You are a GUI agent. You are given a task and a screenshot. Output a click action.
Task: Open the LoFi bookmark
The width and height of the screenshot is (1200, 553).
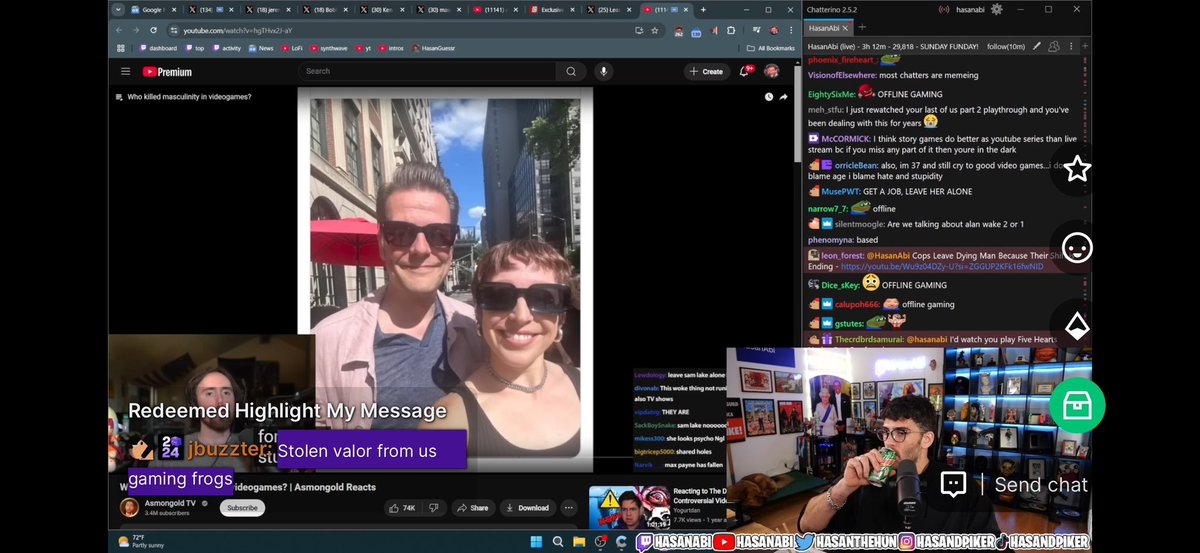(x=292, y=48)
